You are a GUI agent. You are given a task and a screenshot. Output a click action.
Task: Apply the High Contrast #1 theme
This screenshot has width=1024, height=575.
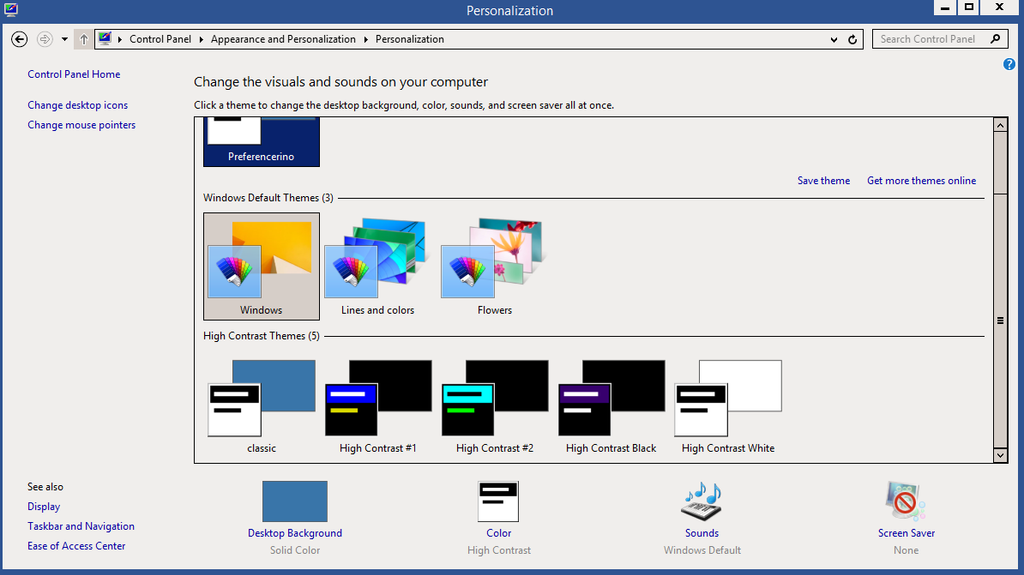[377, 406]
